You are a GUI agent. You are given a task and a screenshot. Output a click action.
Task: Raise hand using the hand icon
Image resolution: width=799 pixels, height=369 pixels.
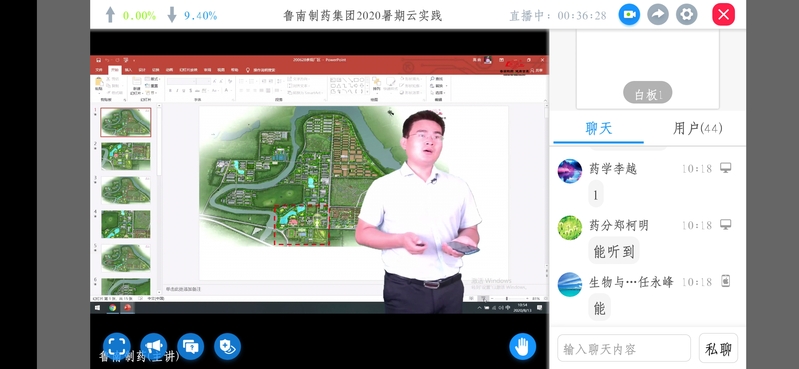click(x=522, y=347)
